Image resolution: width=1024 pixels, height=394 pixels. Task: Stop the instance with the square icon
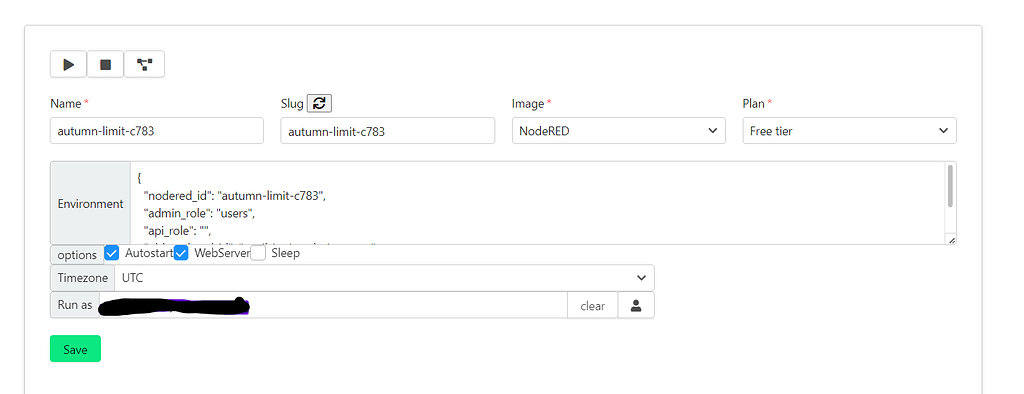[x=105, y=65]
